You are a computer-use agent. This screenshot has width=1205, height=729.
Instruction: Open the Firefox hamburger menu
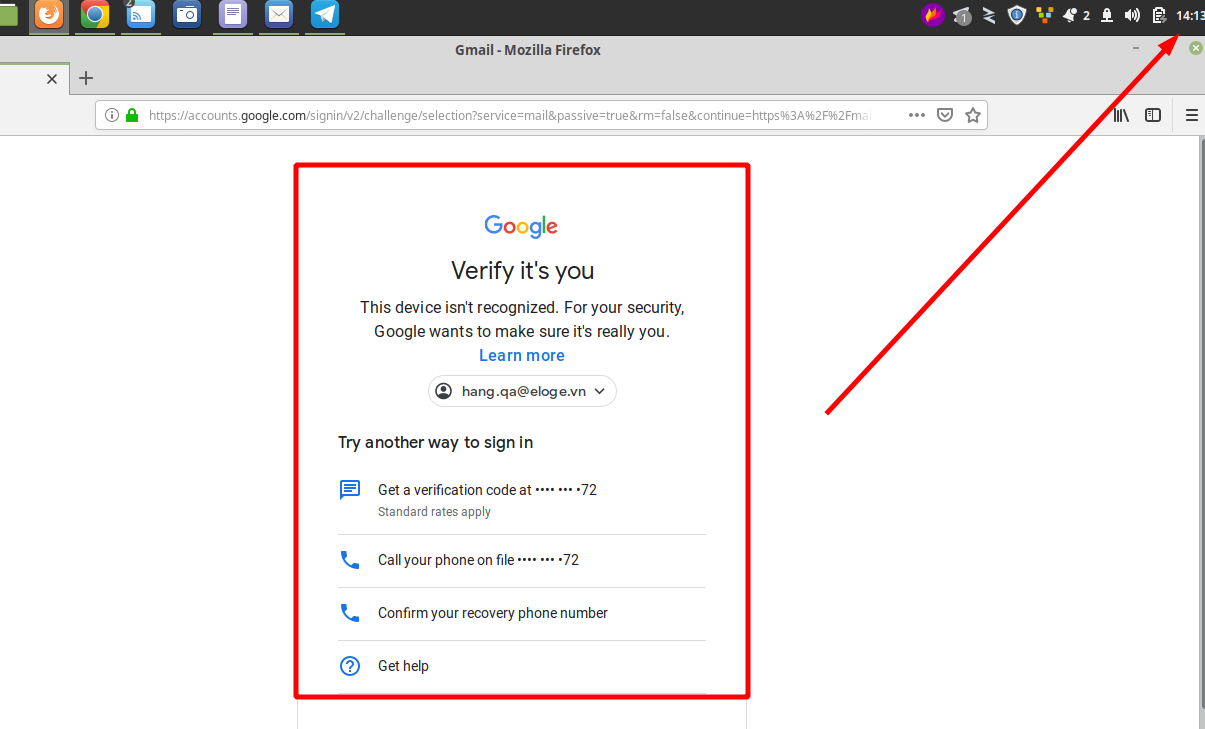point(1191,115)
